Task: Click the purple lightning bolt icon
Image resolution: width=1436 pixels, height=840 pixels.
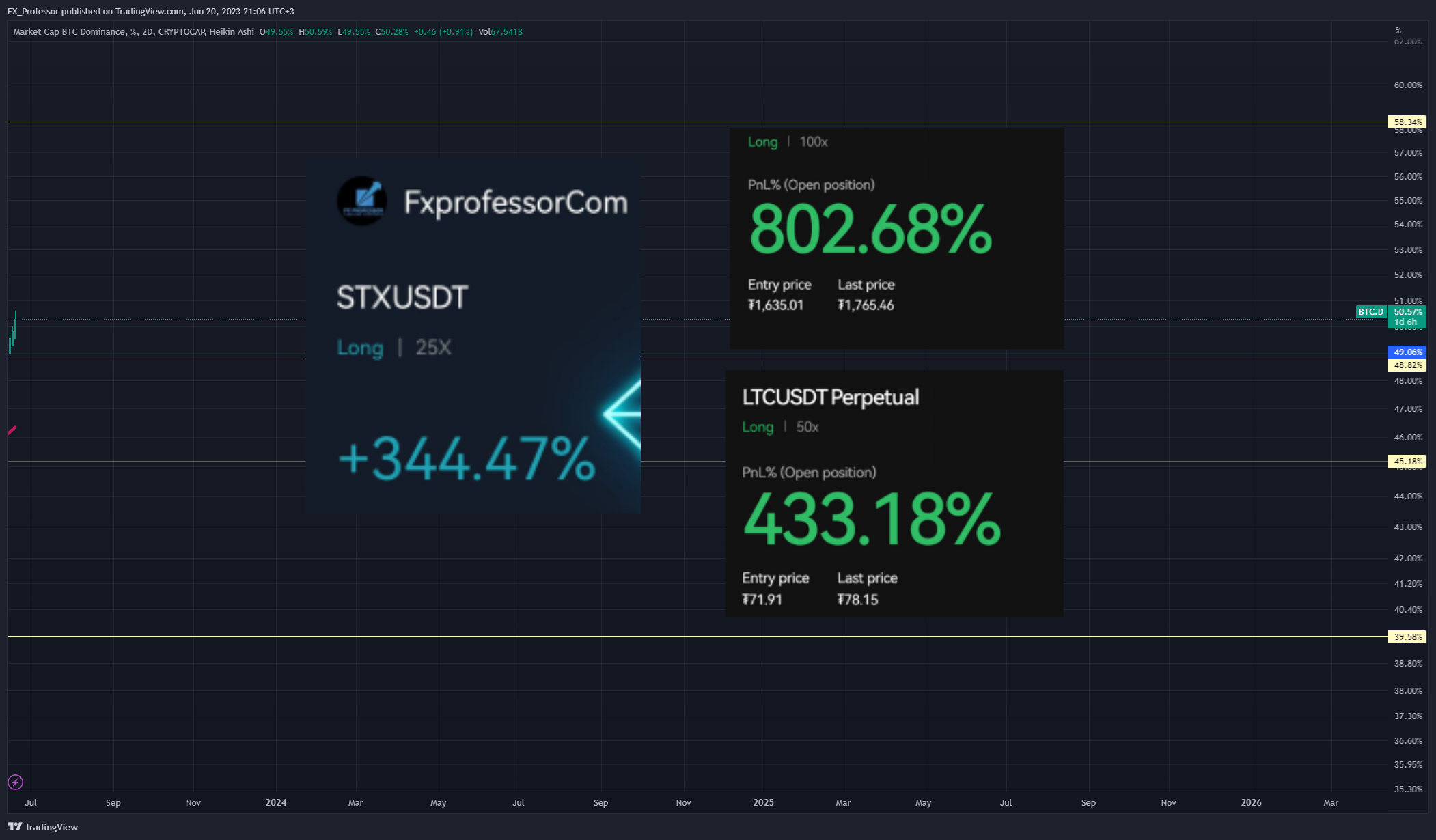Action: click(15, 782)
